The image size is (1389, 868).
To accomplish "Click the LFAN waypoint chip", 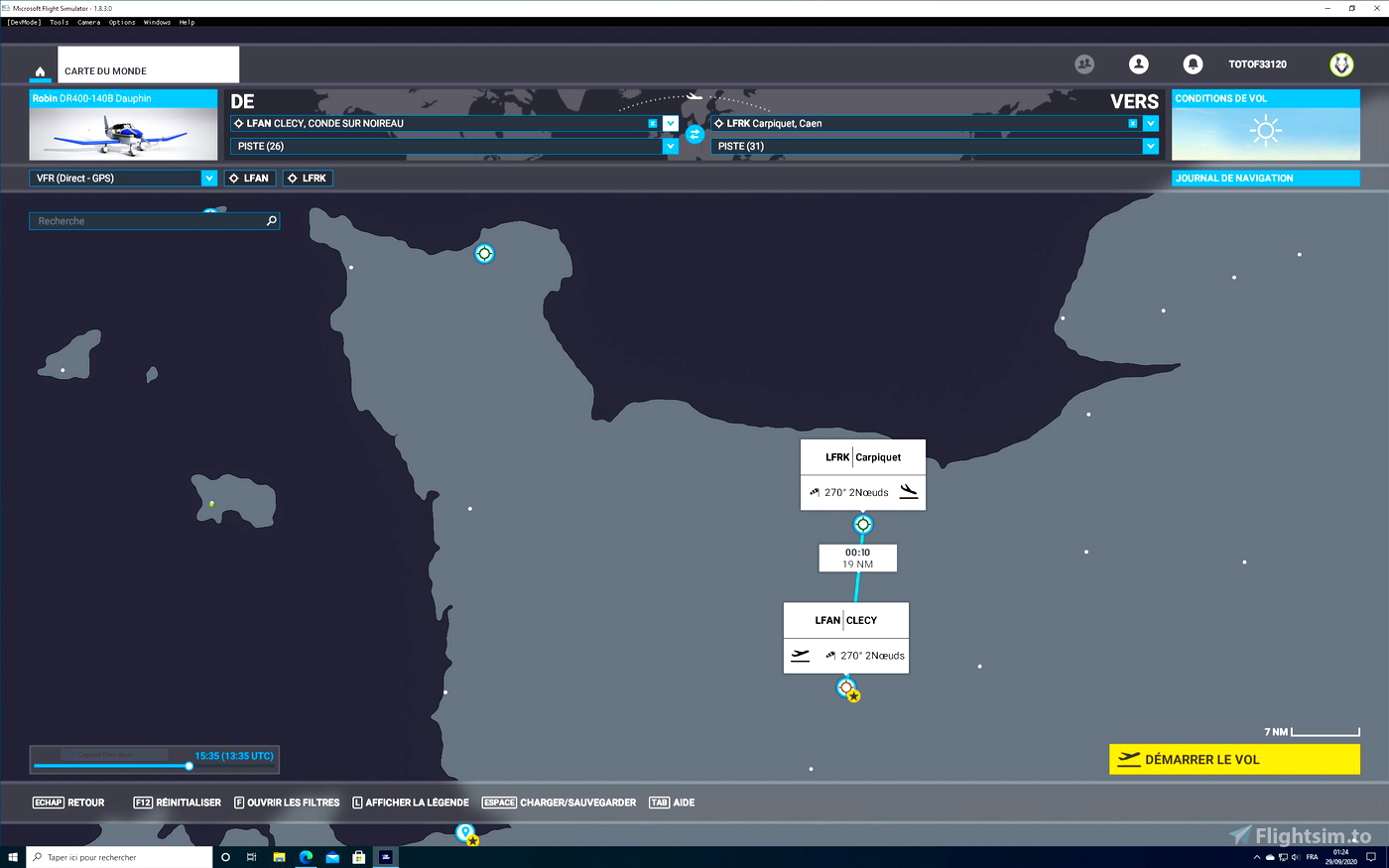I will click(x=249, y=179).
